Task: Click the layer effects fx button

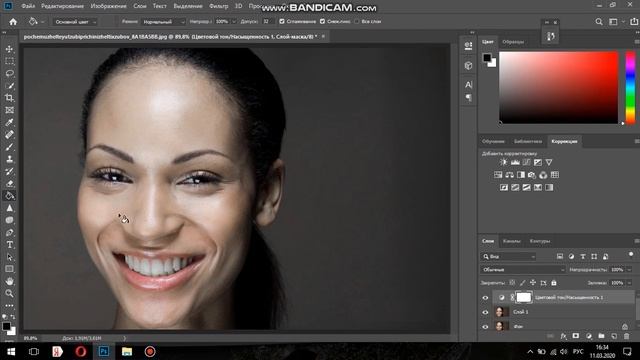Action: tap(564, 336)
